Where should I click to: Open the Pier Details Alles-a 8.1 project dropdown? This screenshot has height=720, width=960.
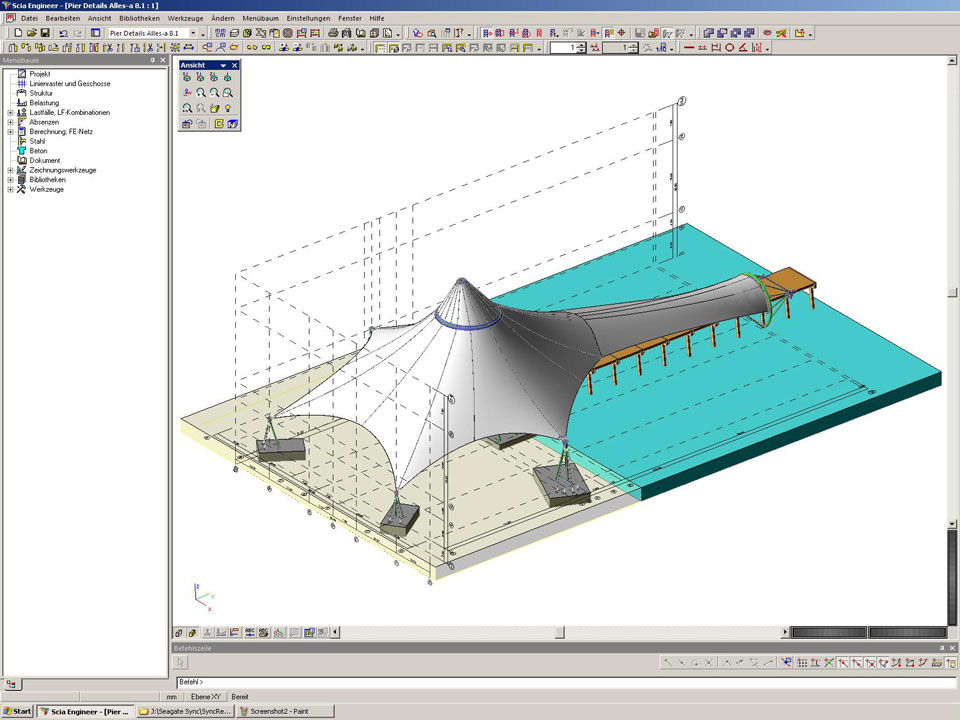pos(193,33)
